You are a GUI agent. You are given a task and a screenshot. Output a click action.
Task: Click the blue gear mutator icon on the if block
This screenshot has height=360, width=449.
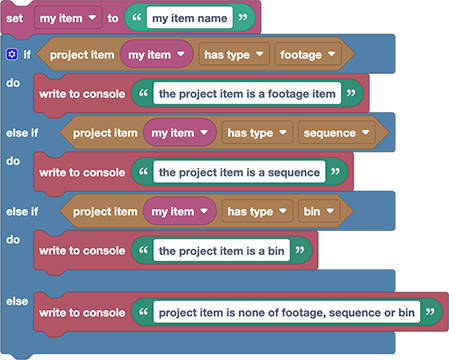coord(12,54)
